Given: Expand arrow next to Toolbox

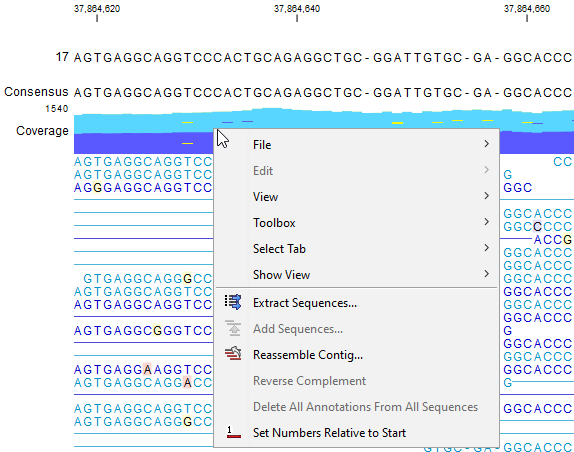Looking at the screenshot, I should [x=487, y=222].
